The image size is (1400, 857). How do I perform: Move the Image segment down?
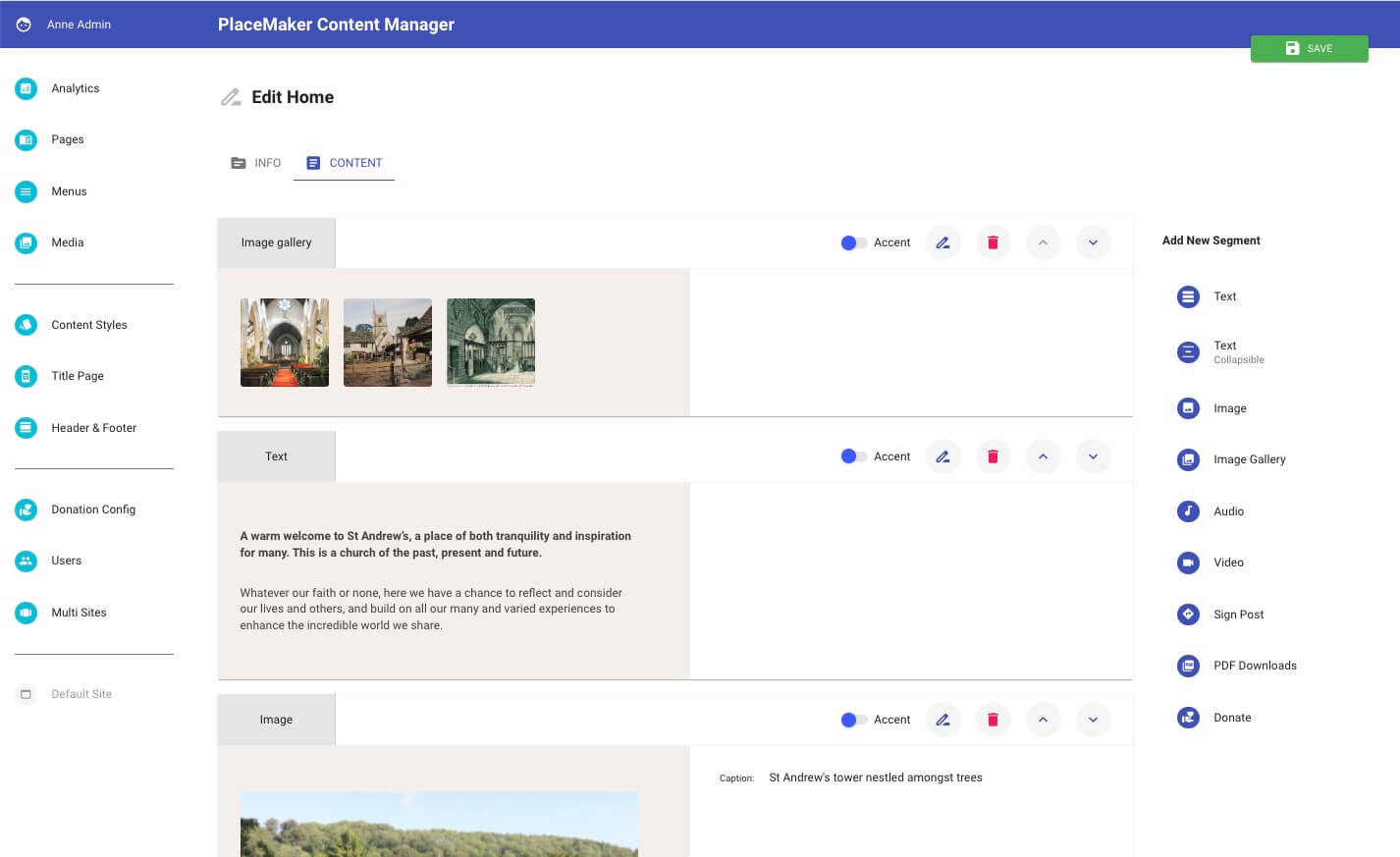(x=1093, y=720)
